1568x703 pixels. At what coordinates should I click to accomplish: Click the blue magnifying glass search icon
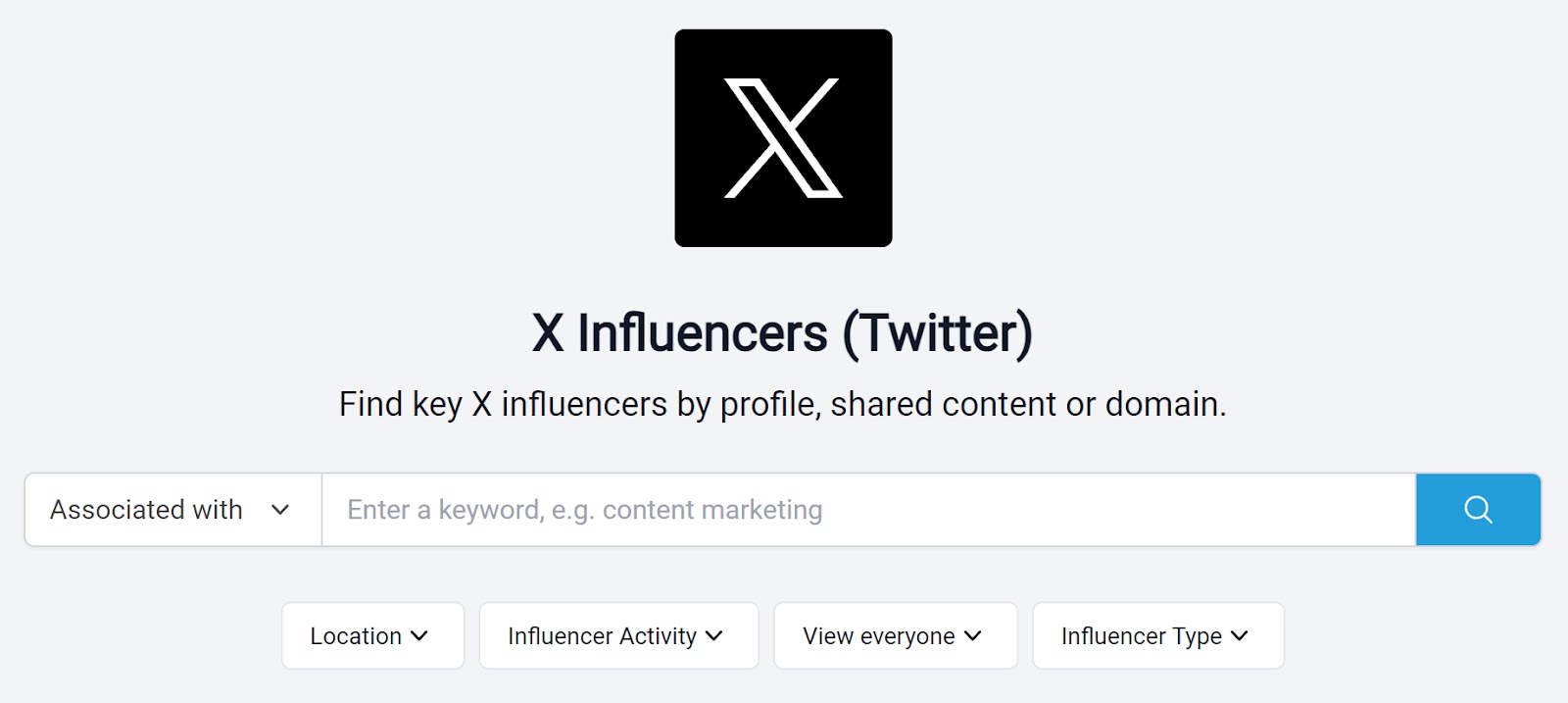tap(1477, 509)
